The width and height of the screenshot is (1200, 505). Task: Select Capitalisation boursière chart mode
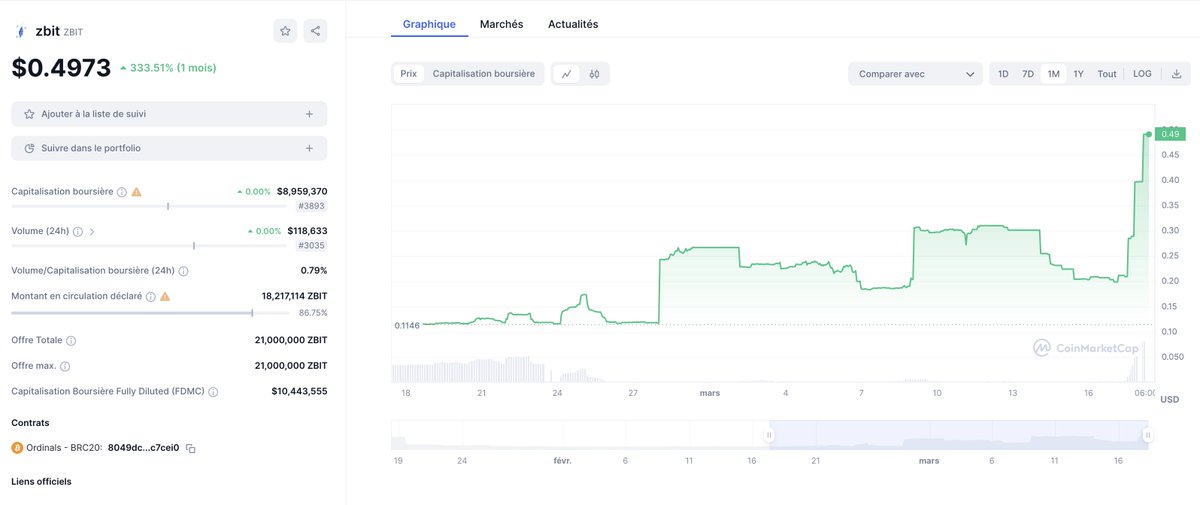[x=483, y=74]
